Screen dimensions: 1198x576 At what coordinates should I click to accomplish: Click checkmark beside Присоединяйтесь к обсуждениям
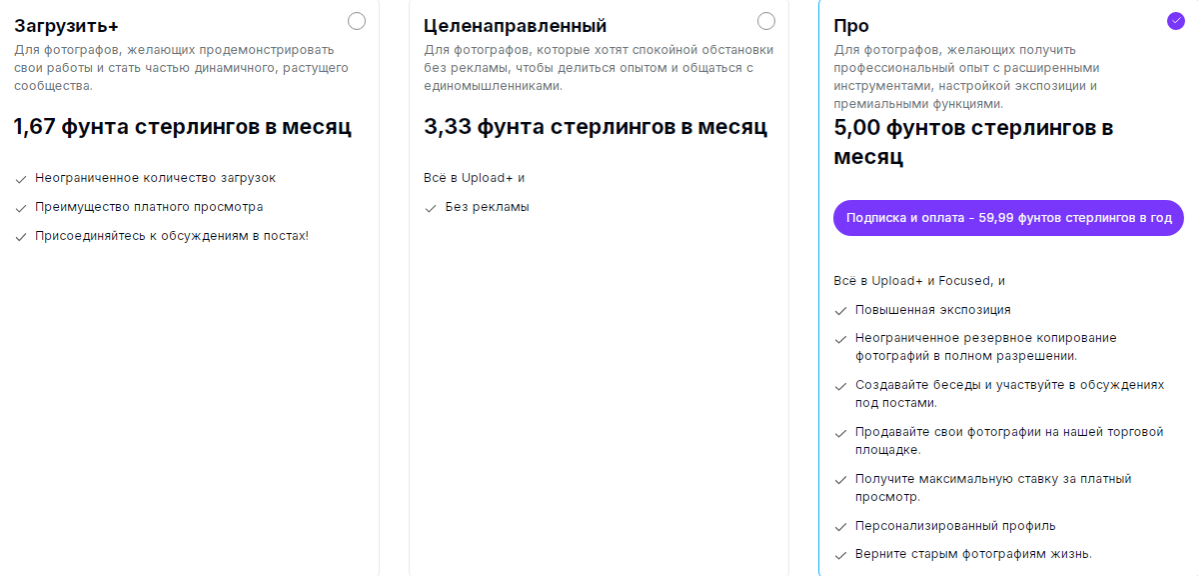pyautogui.click(x=21, y=237)
